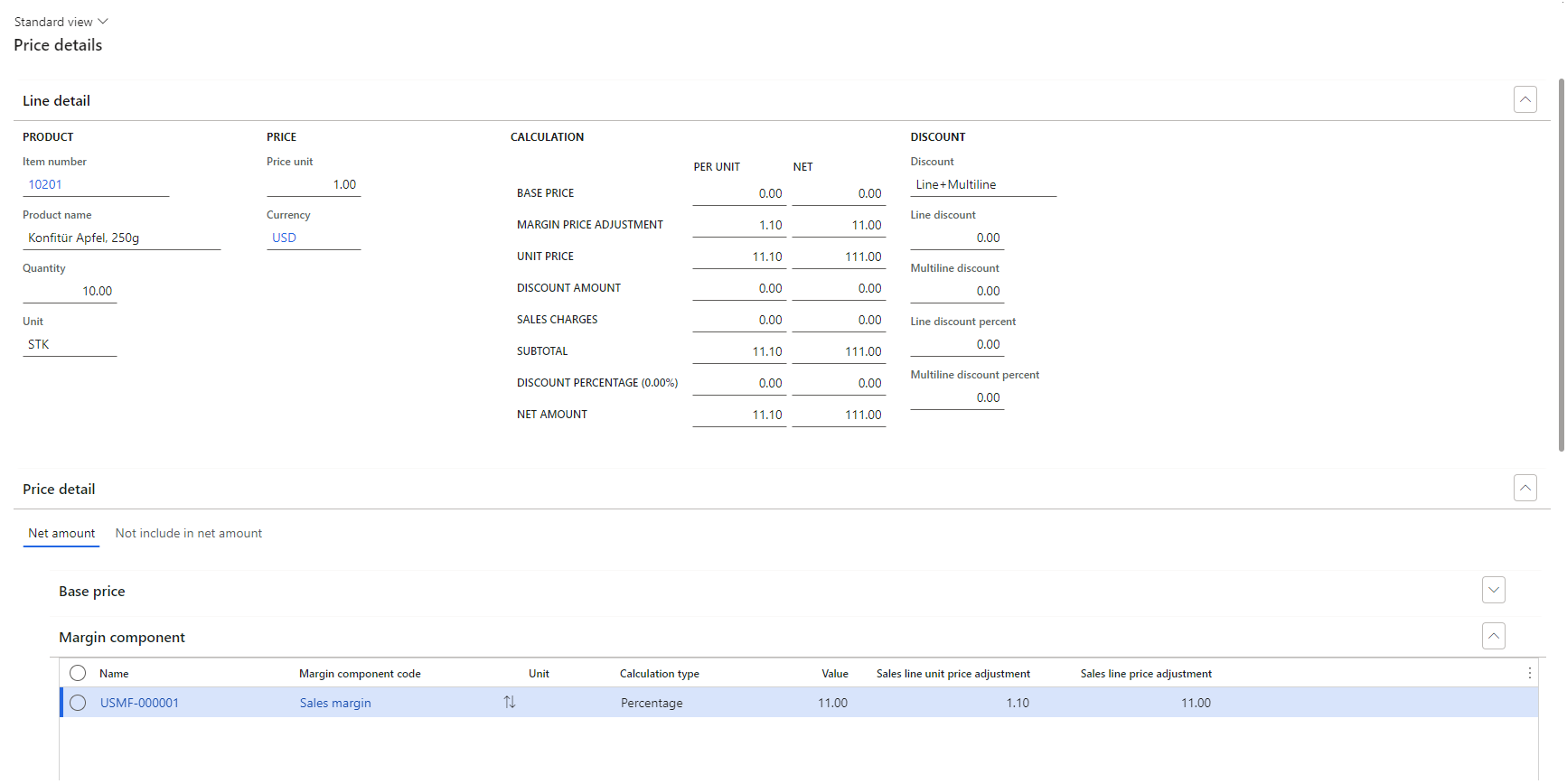
Task: Sort by Sales line unit price adjustment header
Action: pyautogui.click(x=953, y=674)
